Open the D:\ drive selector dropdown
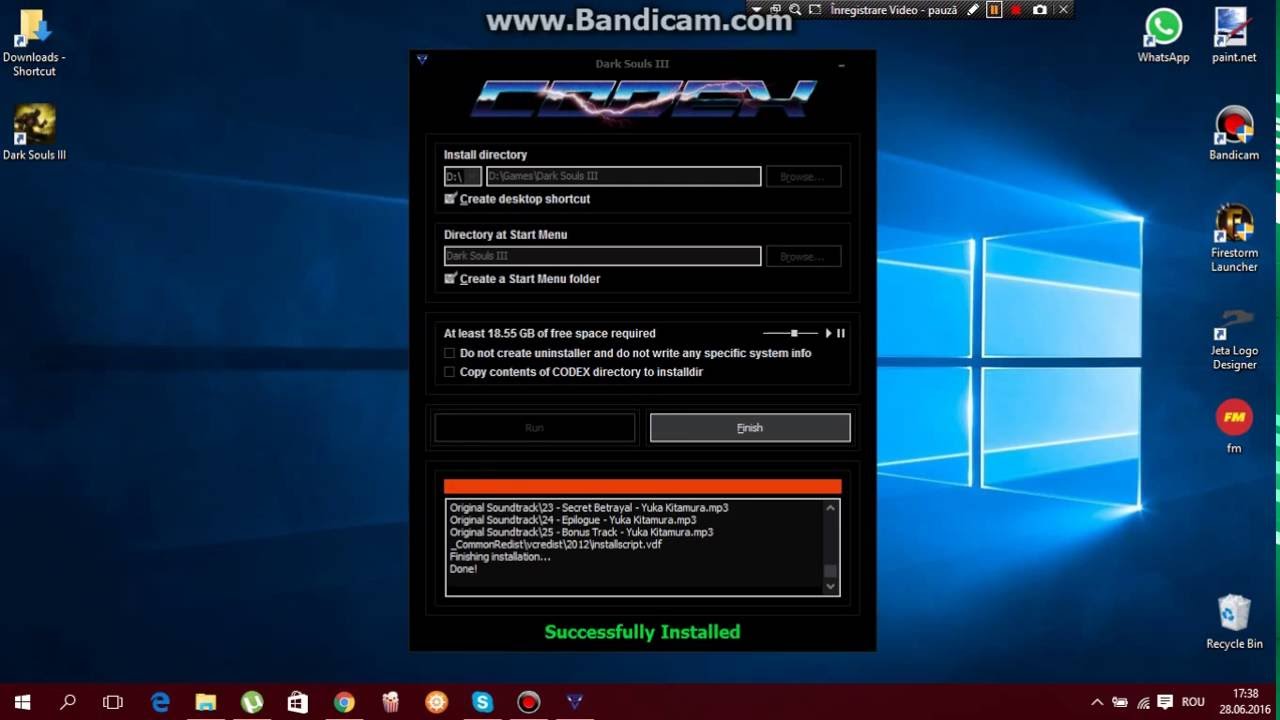 [x=463, y=176]
